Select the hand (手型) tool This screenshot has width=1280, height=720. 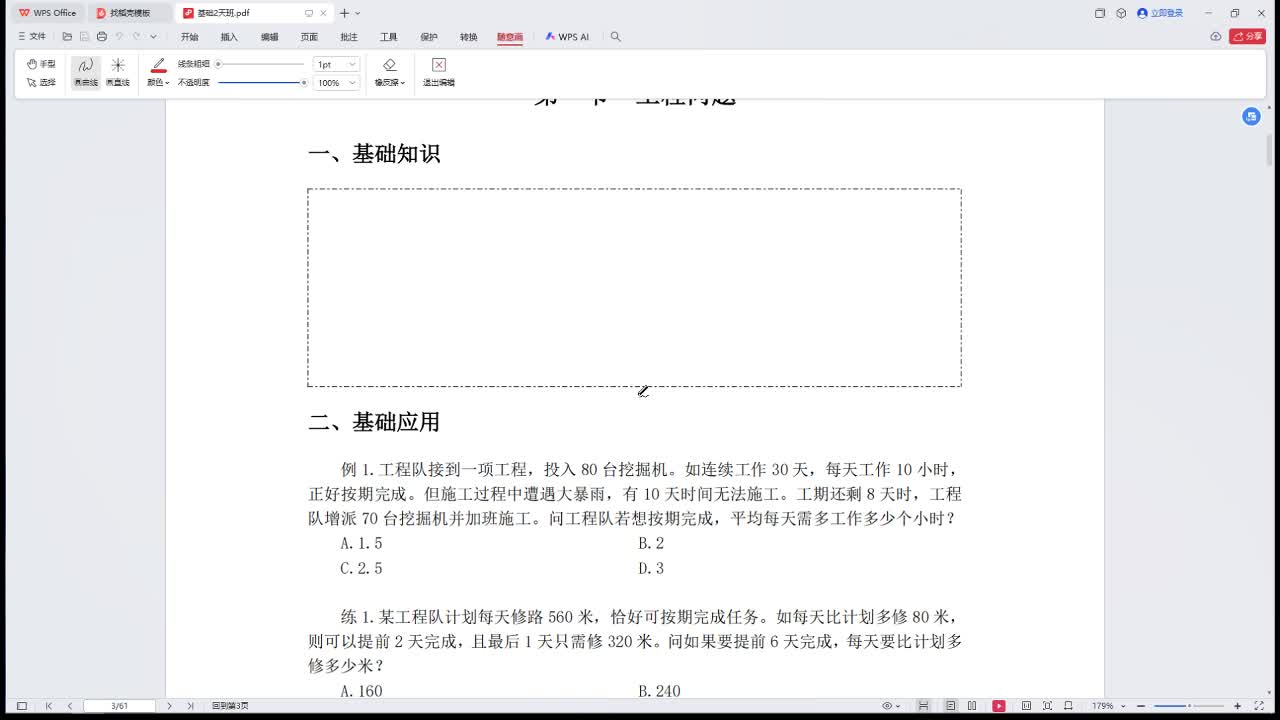point(41,64)
